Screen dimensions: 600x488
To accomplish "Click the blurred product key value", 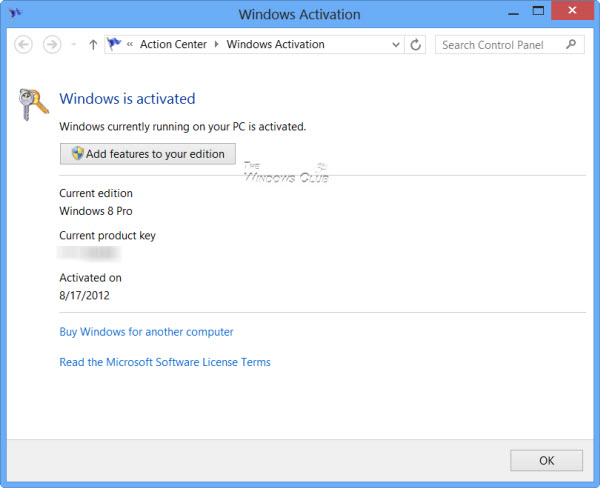I will pyautogui.click(x=88, y=253).
